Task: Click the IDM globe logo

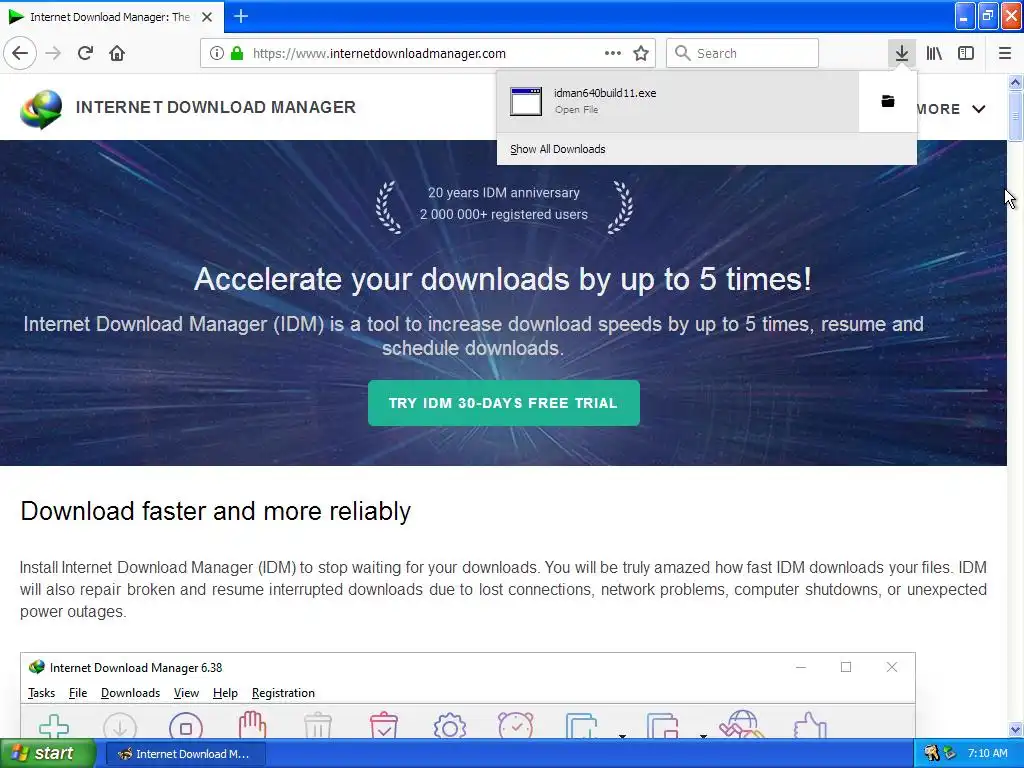Action: coord(41,108)
